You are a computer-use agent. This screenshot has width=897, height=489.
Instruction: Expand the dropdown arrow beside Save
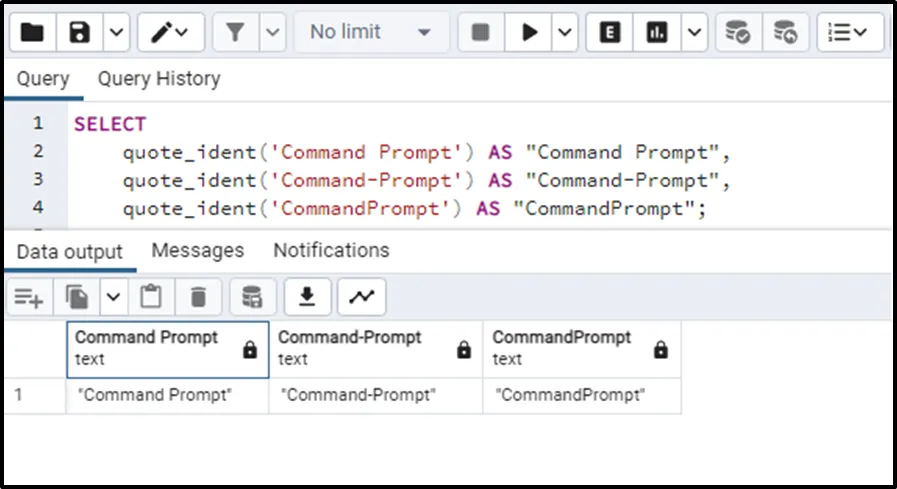(x=116, y=32)
